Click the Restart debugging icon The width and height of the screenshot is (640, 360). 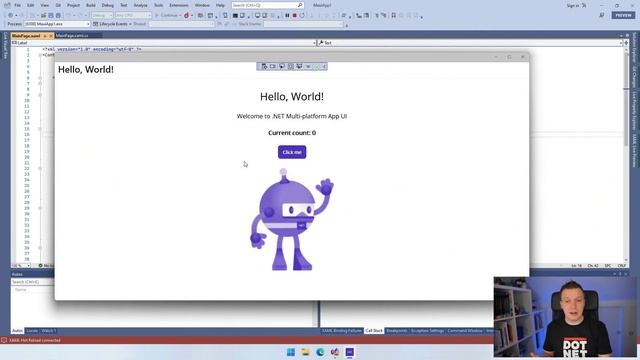point(302,16)
